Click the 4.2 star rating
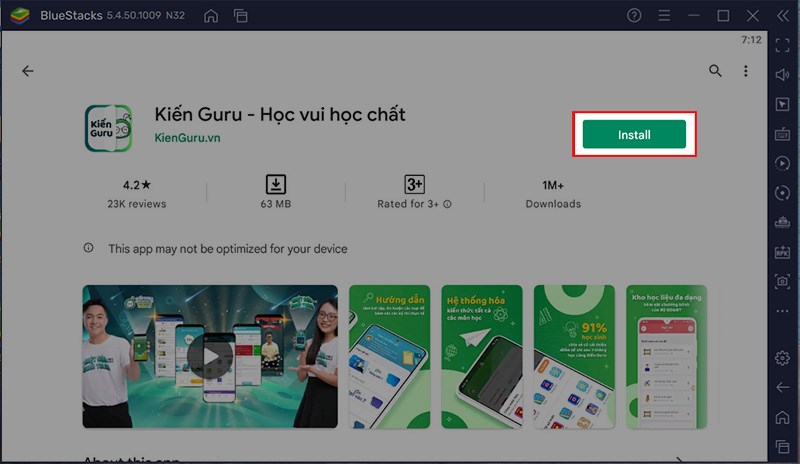Viewport: 800px width, 464px height. 137,185
